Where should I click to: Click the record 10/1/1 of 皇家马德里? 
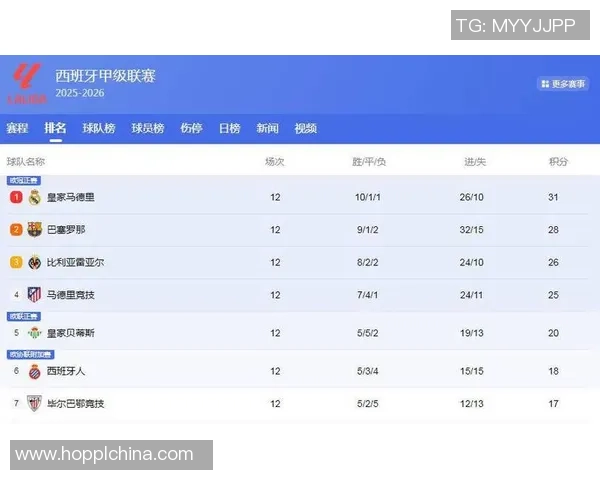pyautogui.click(x=368, y=198)
